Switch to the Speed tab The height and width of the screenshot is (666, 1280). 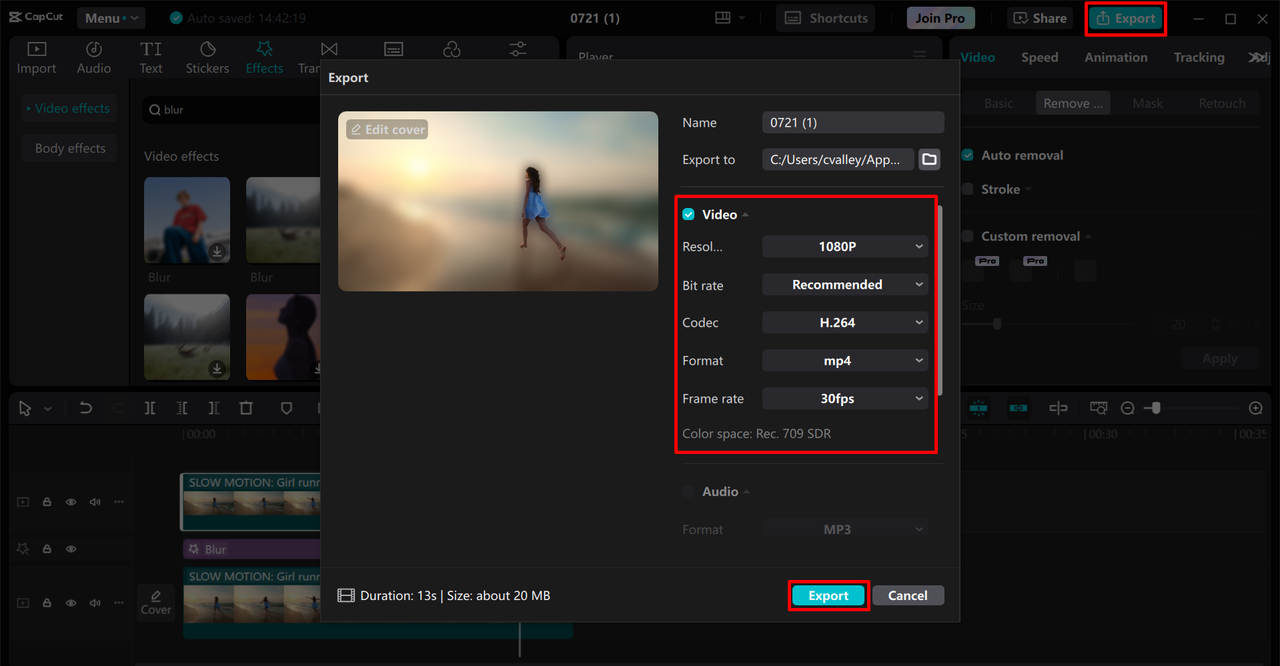(x=1039, y=57)
